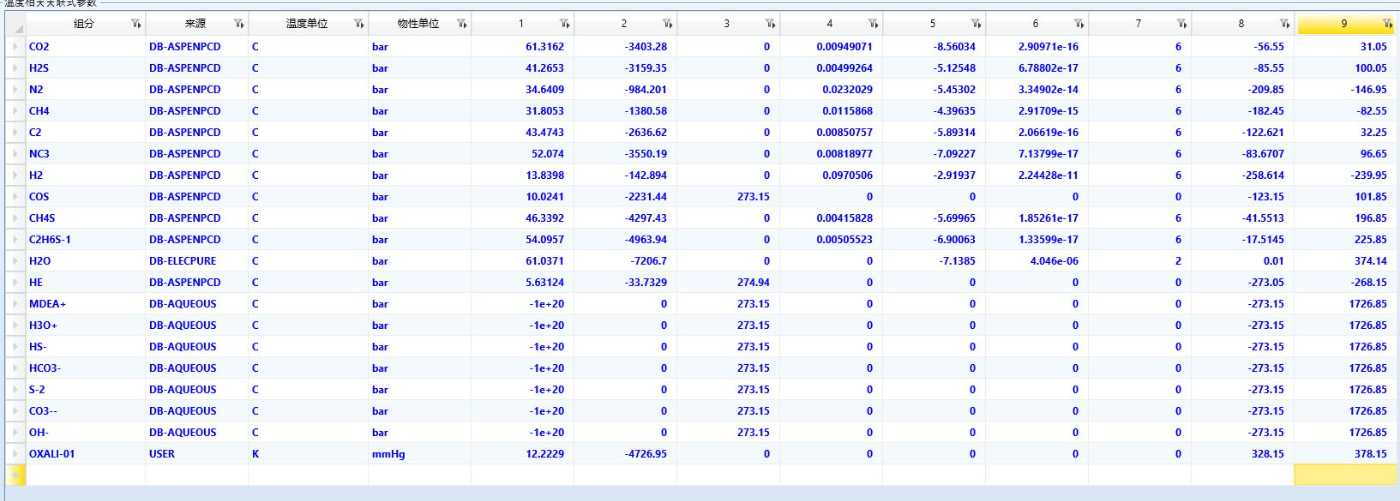The height and width of the screenshot is (501, 1400).
Task: Select the CO2 row using its row marker
Action: tap(13, 47)
